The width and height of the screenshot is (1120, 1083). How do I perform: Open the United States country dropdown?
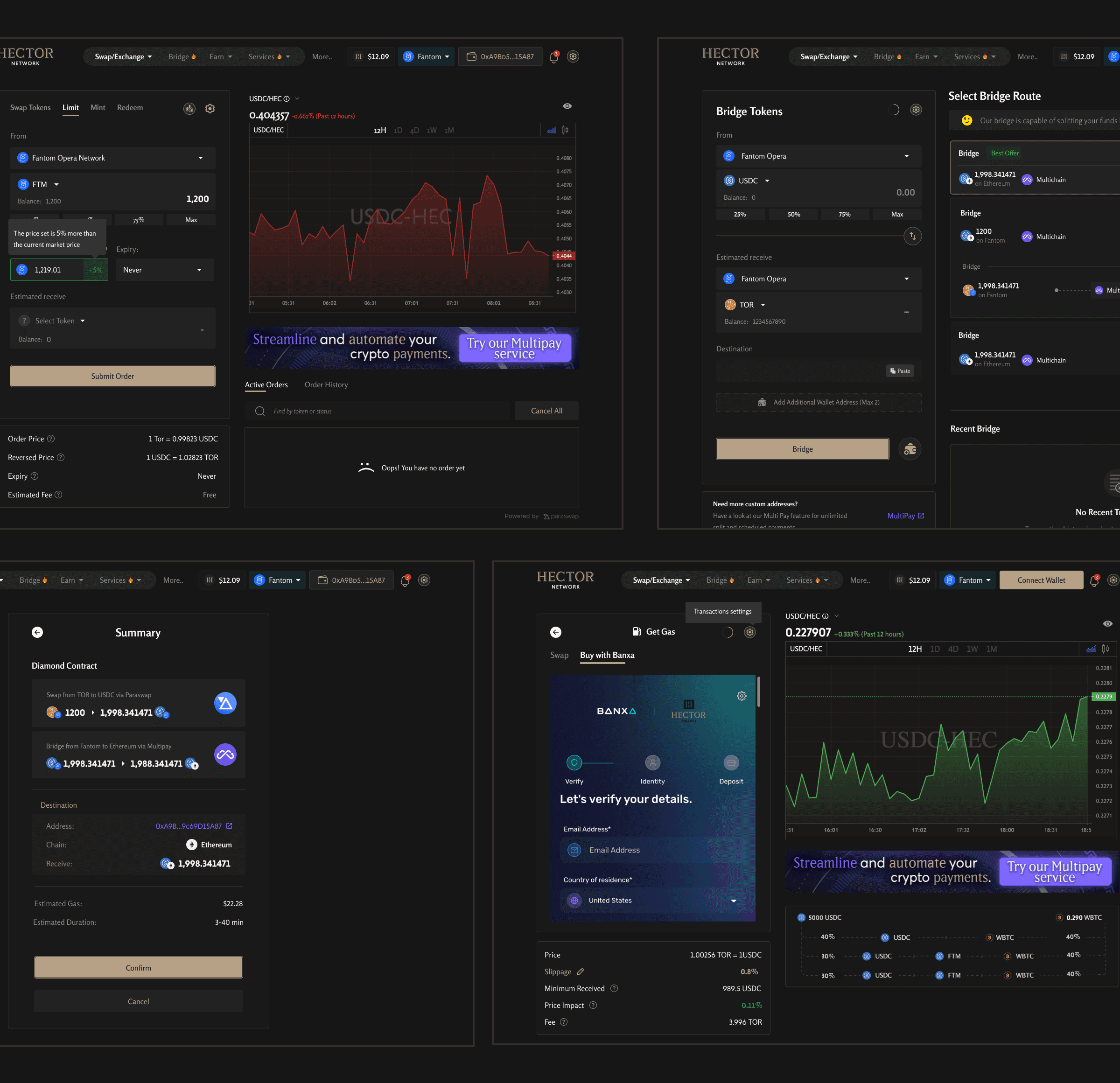coord(652,900)
